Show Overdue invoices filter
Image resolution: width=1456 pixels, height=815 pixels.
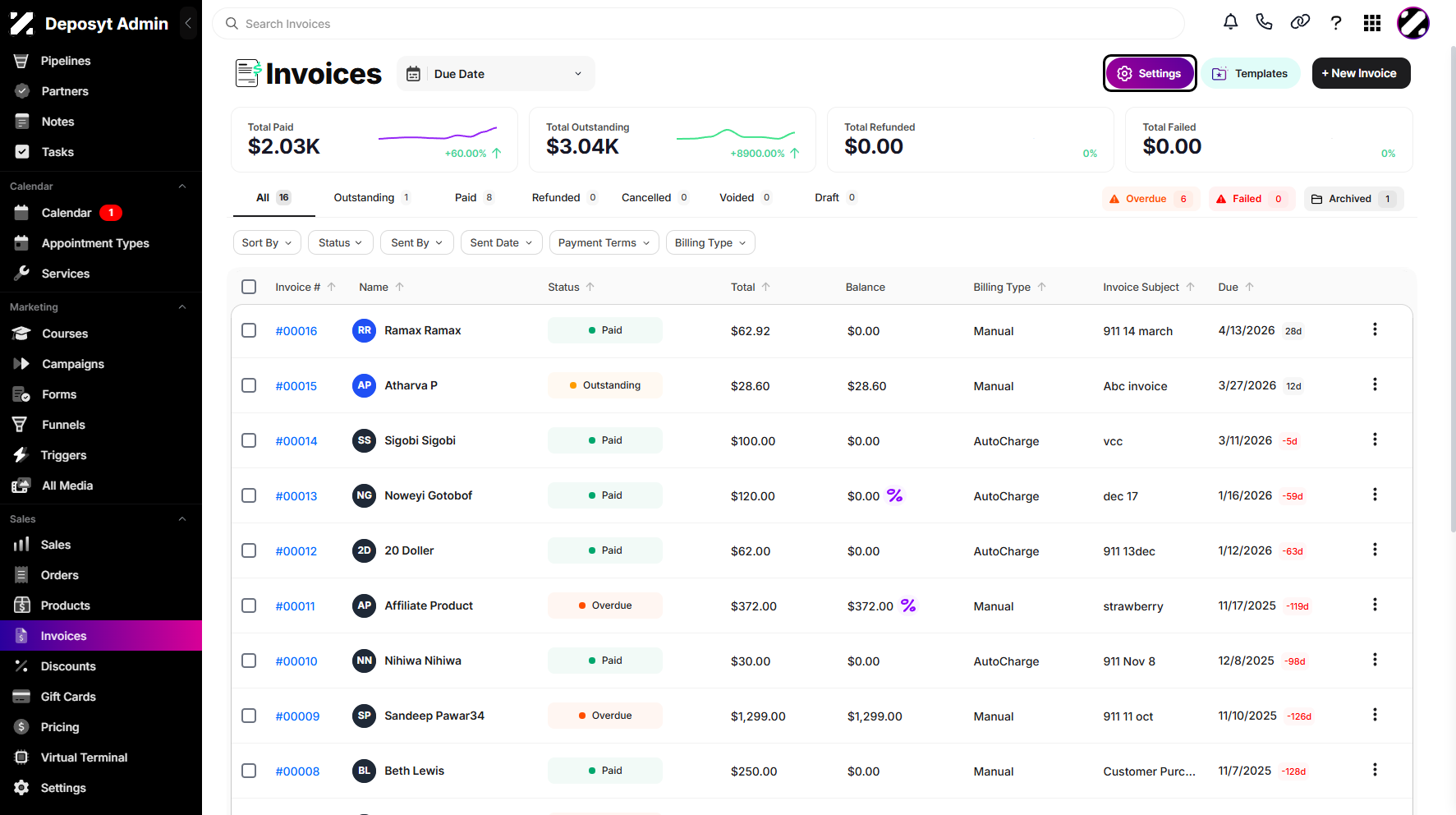[x=1151, y=199]
